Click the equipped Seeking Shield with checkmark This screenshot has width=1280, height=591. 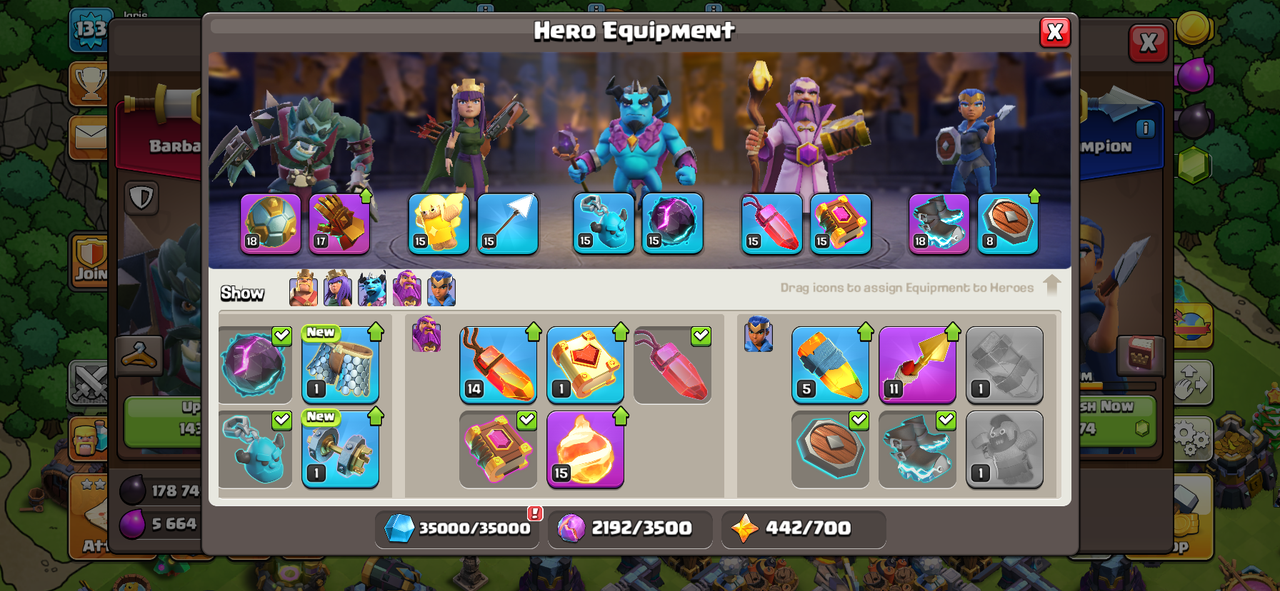coord(830,449)
